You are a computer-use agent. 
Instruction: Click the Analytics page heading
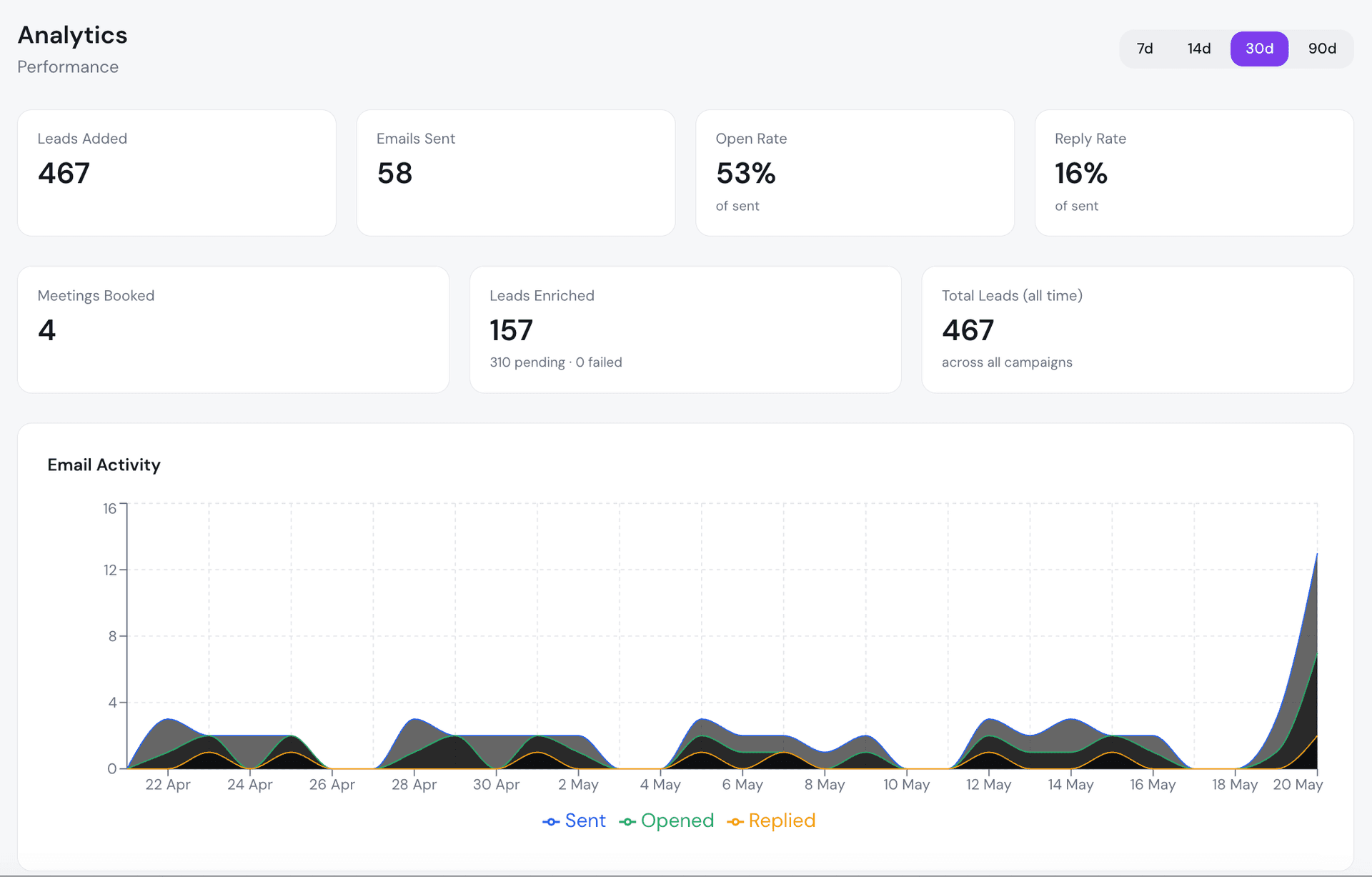(x=72, y=35)
